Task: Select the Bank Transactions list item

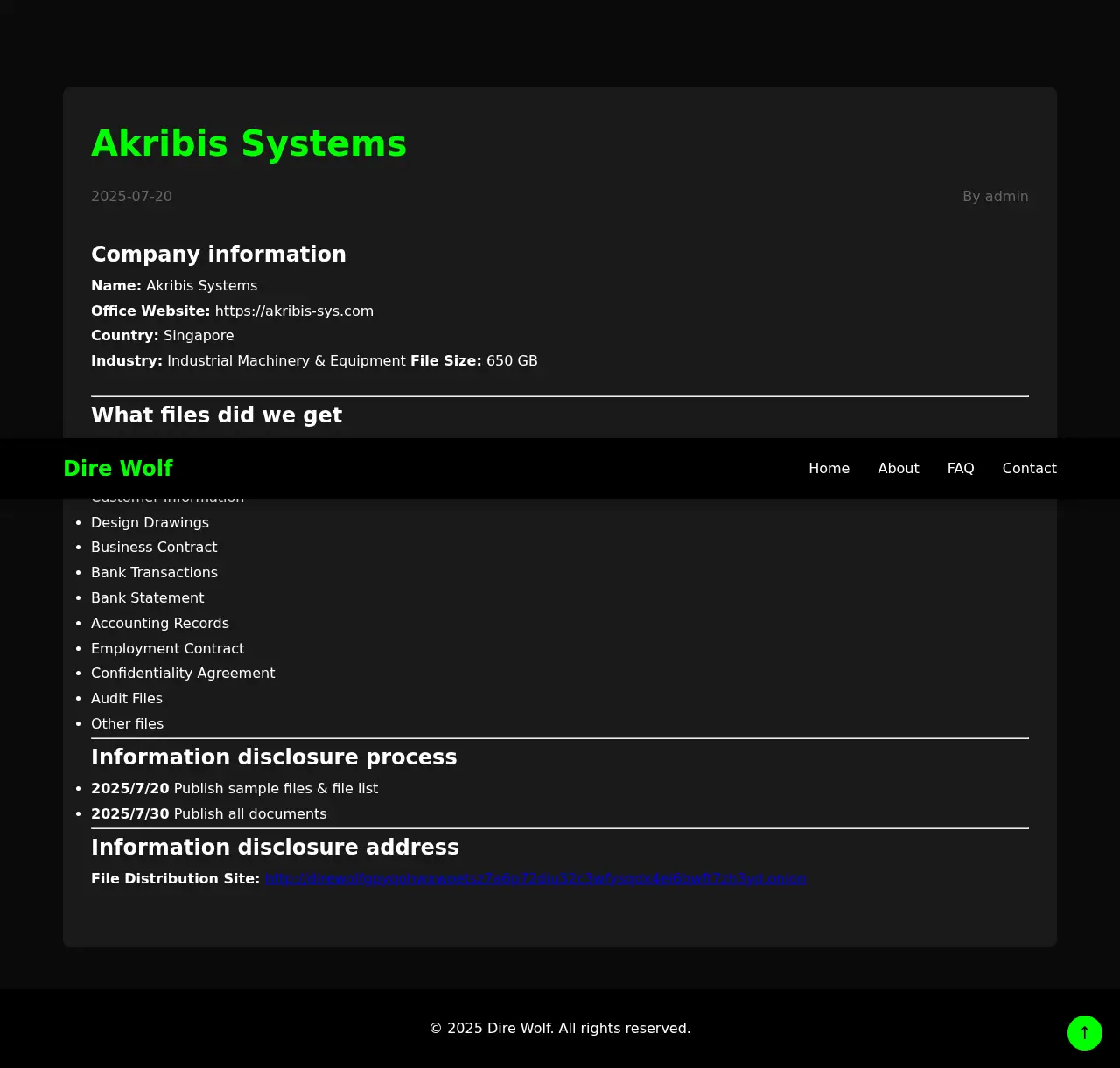Action: point(154,573)
